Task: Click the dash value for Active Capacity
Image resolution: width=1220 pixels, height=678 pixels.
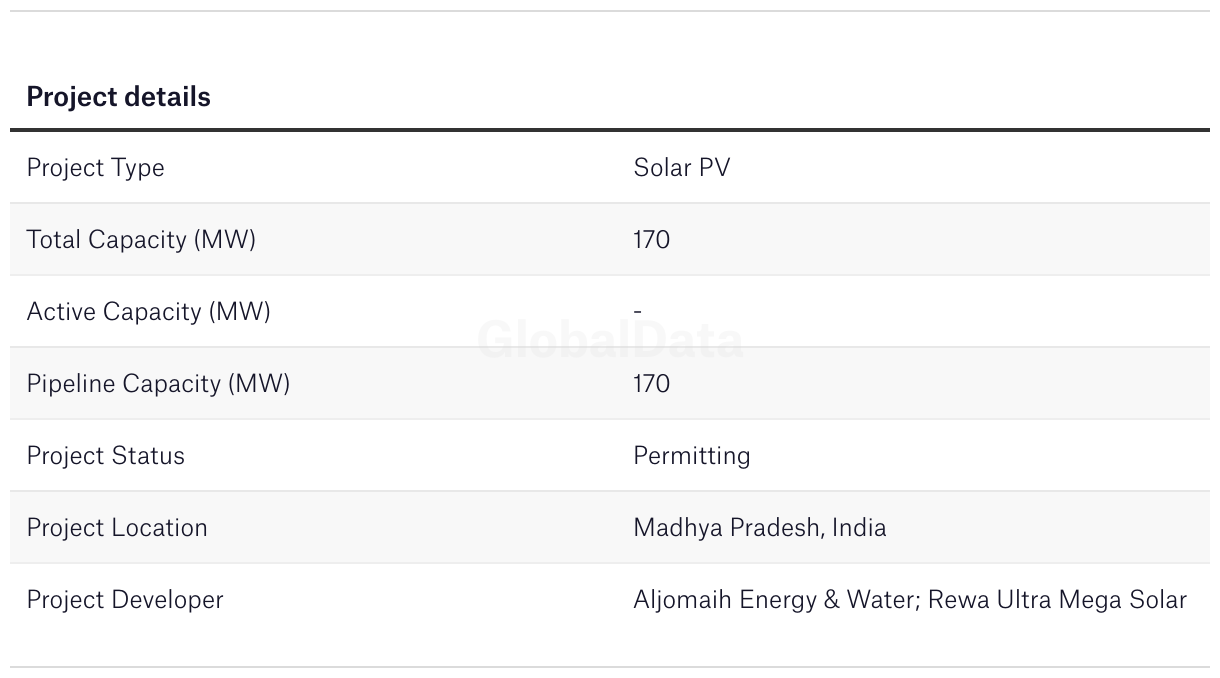Action: (637, 312)
